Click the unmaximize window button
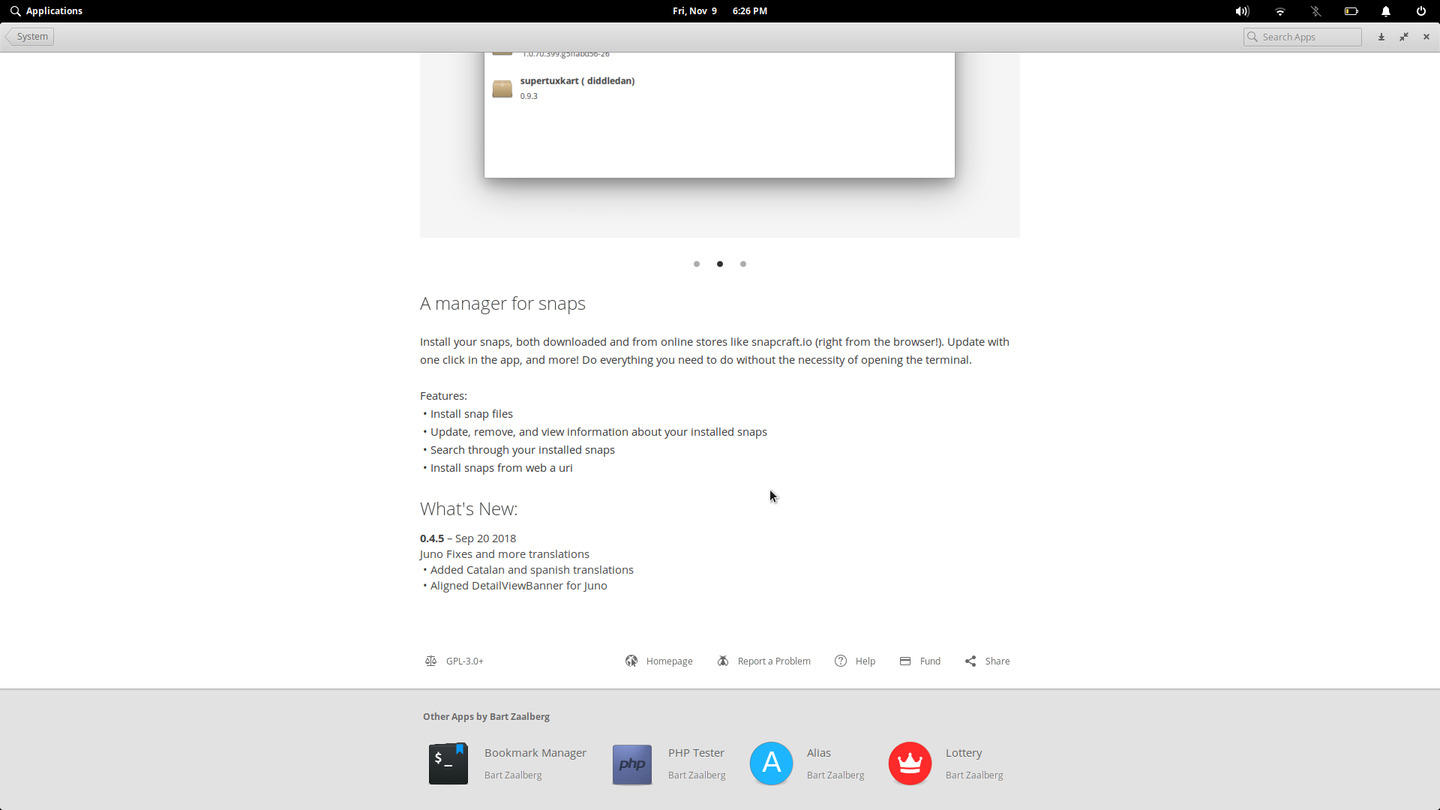Viewport: 1440px width, 810px height. (1404, 37)
